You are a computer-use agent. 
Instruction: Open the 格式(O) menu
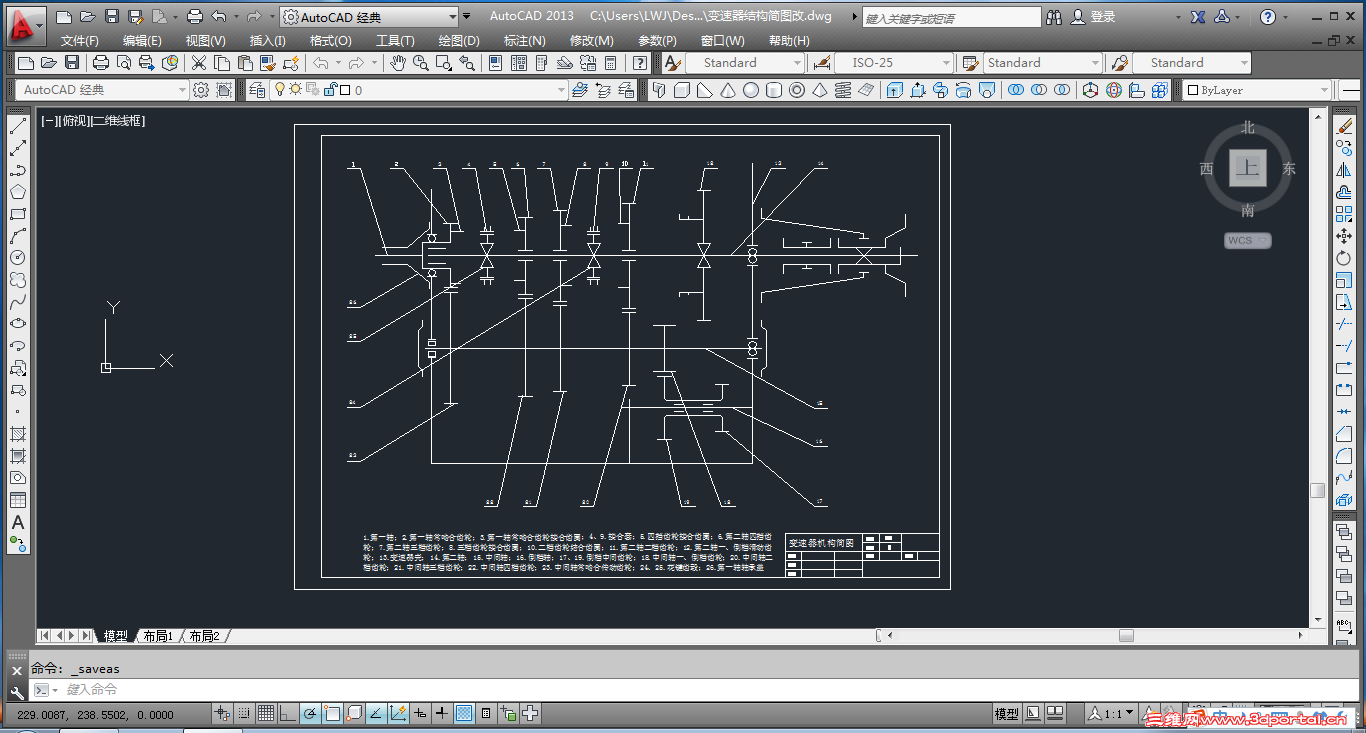(x=330, y=41)
